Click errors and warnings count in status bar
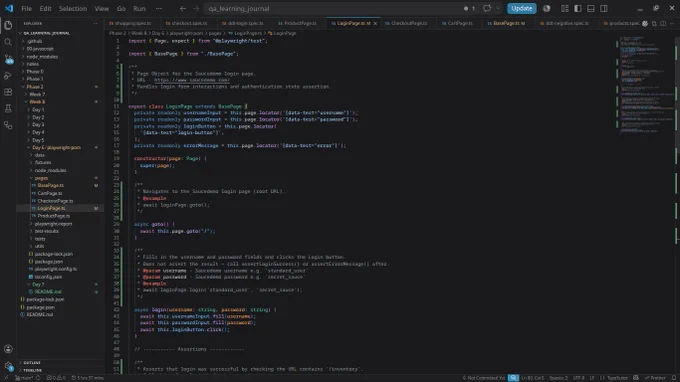Screen dimensions: 680x382 click(56, 378)
